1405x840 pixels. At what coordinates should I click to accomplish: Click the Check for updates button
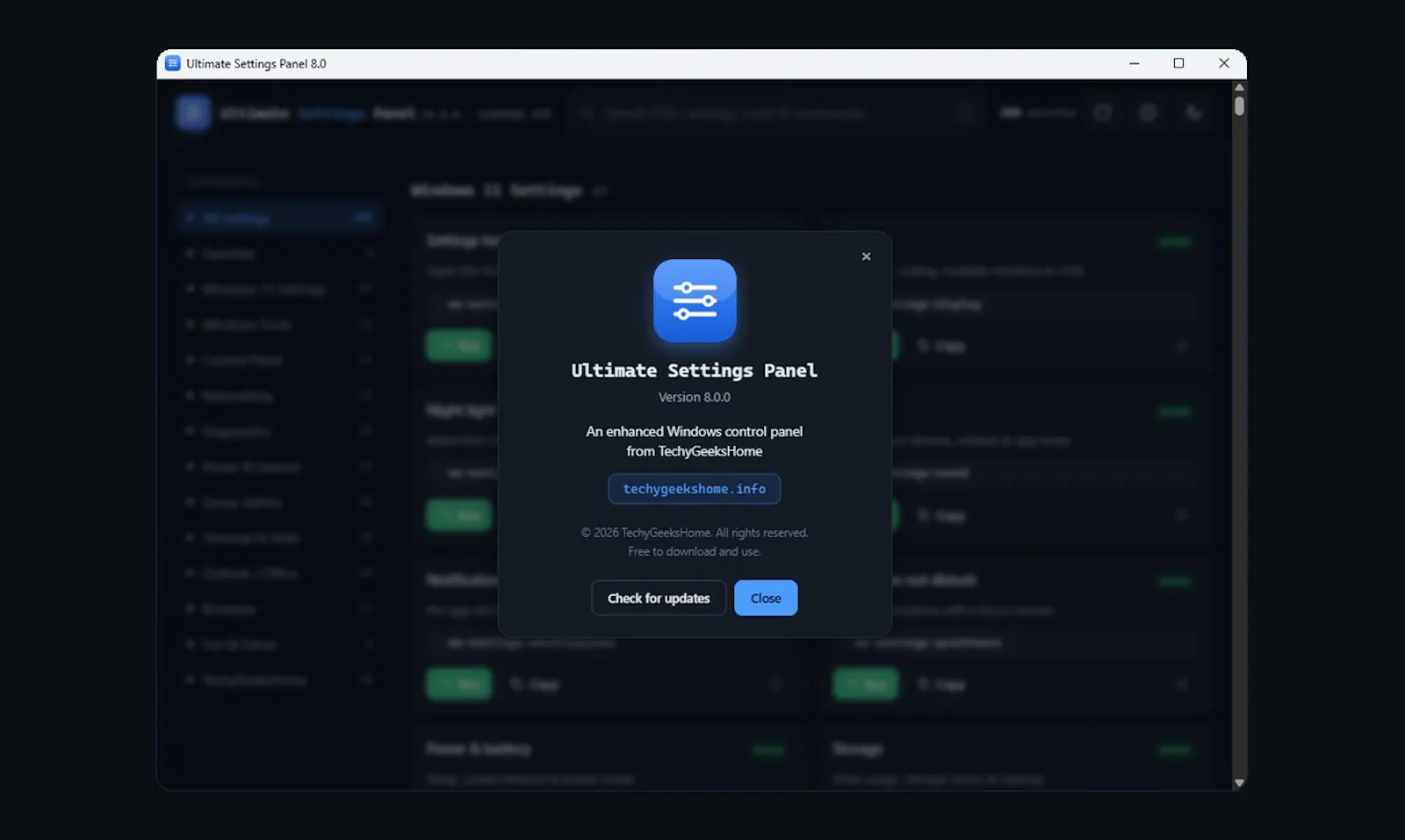point(659,598)
